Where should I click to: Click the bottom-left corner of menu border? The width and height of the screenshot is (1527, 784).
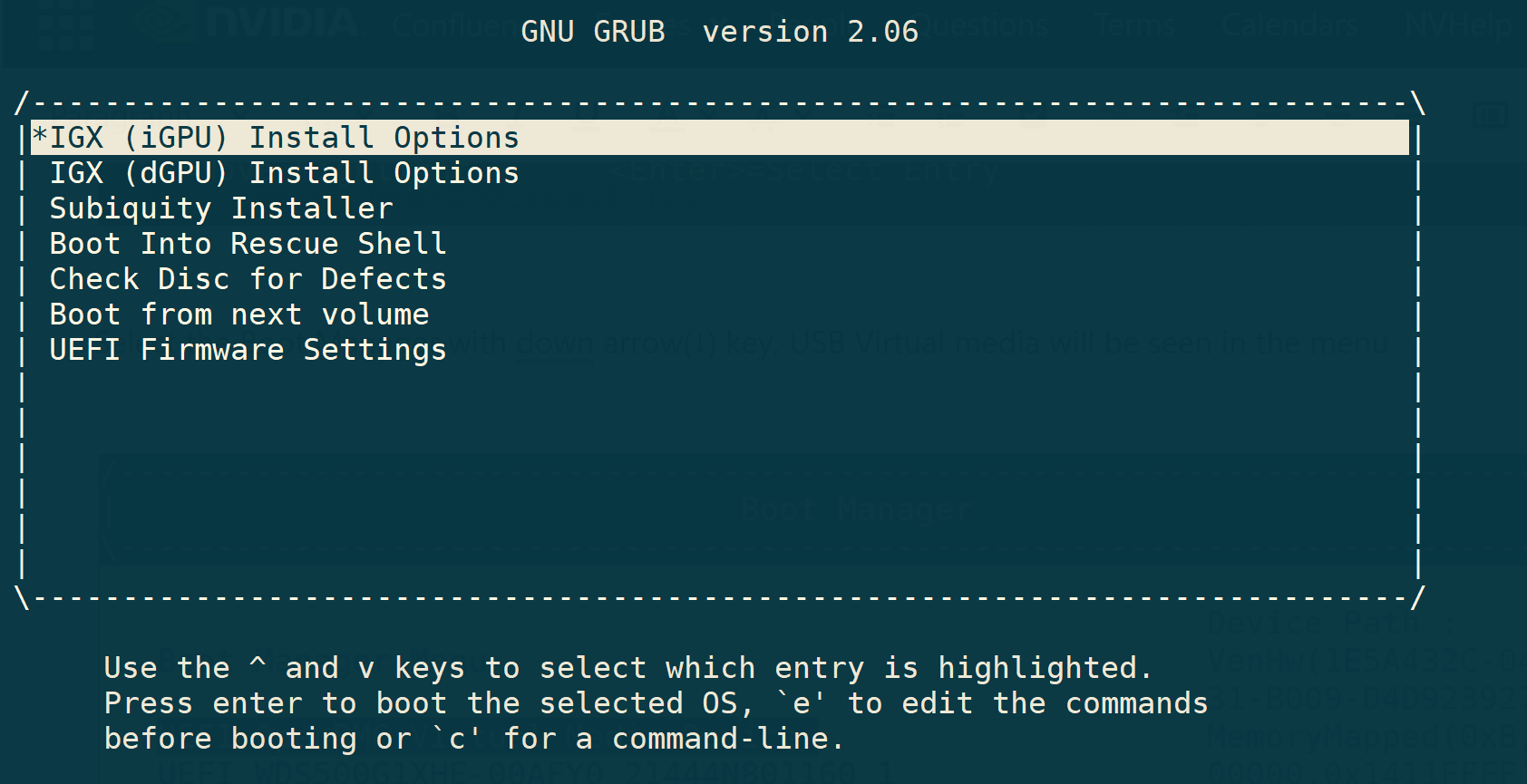click(23, 598)
